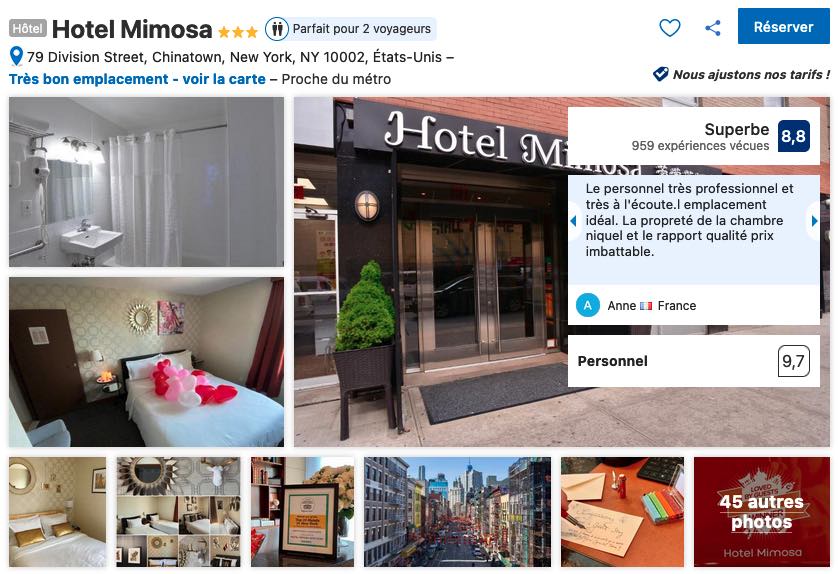Screen dimensions: 838x574
Task: Open the framed award certificate photo
Action: pos(302,511)
